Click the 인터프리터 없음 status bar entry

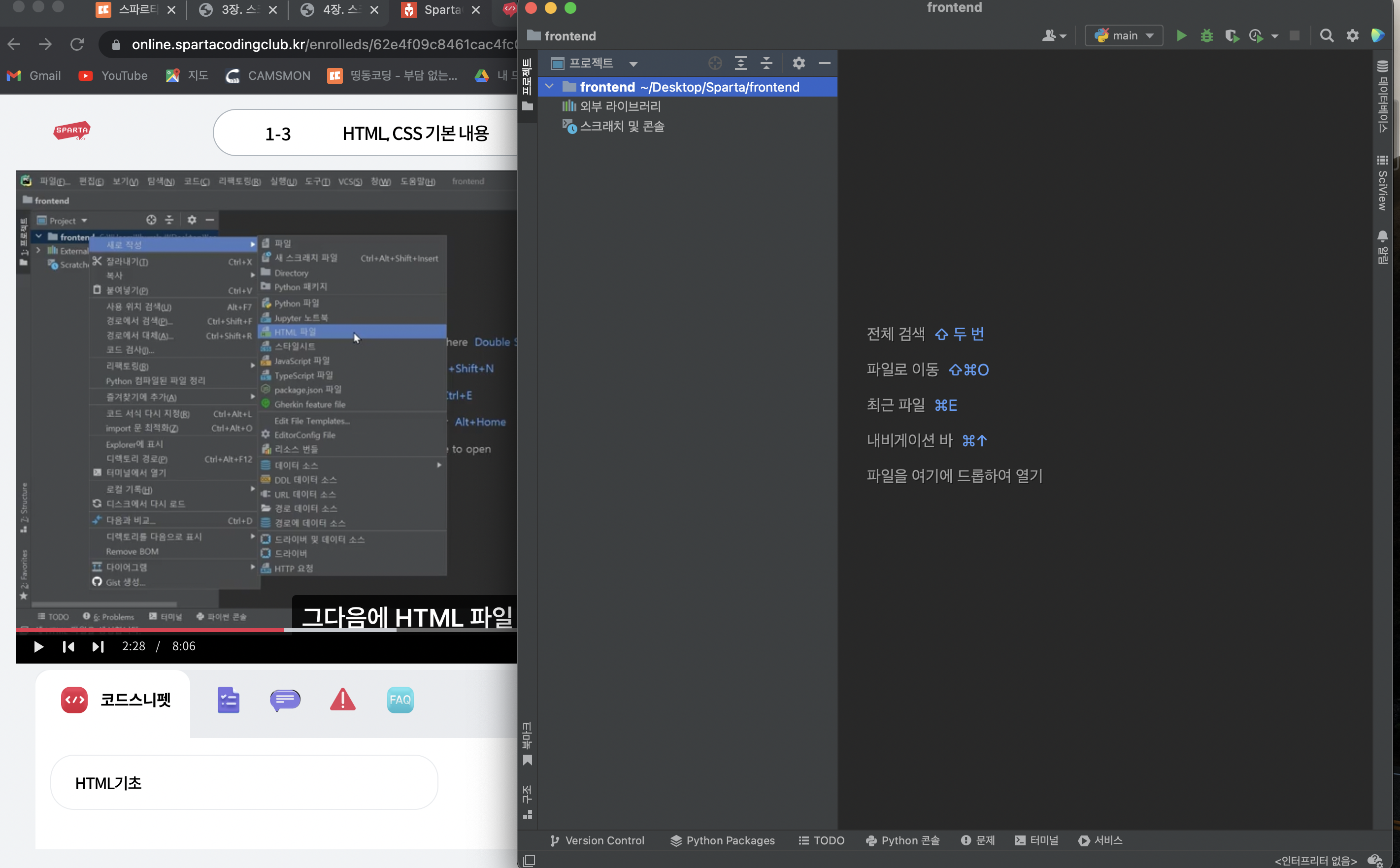[1315, 860]
